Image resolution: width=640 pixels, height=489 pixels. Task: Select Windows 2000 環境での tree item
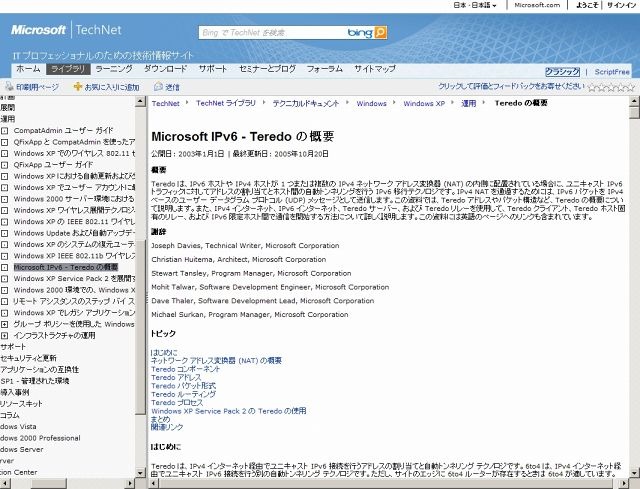point(74,290)
